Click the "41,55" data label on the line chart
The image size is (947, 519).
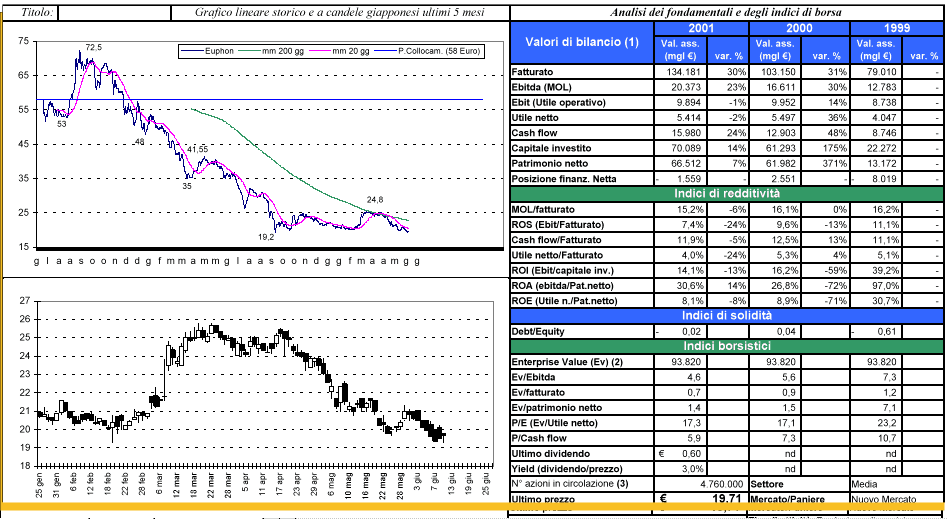pos(197,149)
